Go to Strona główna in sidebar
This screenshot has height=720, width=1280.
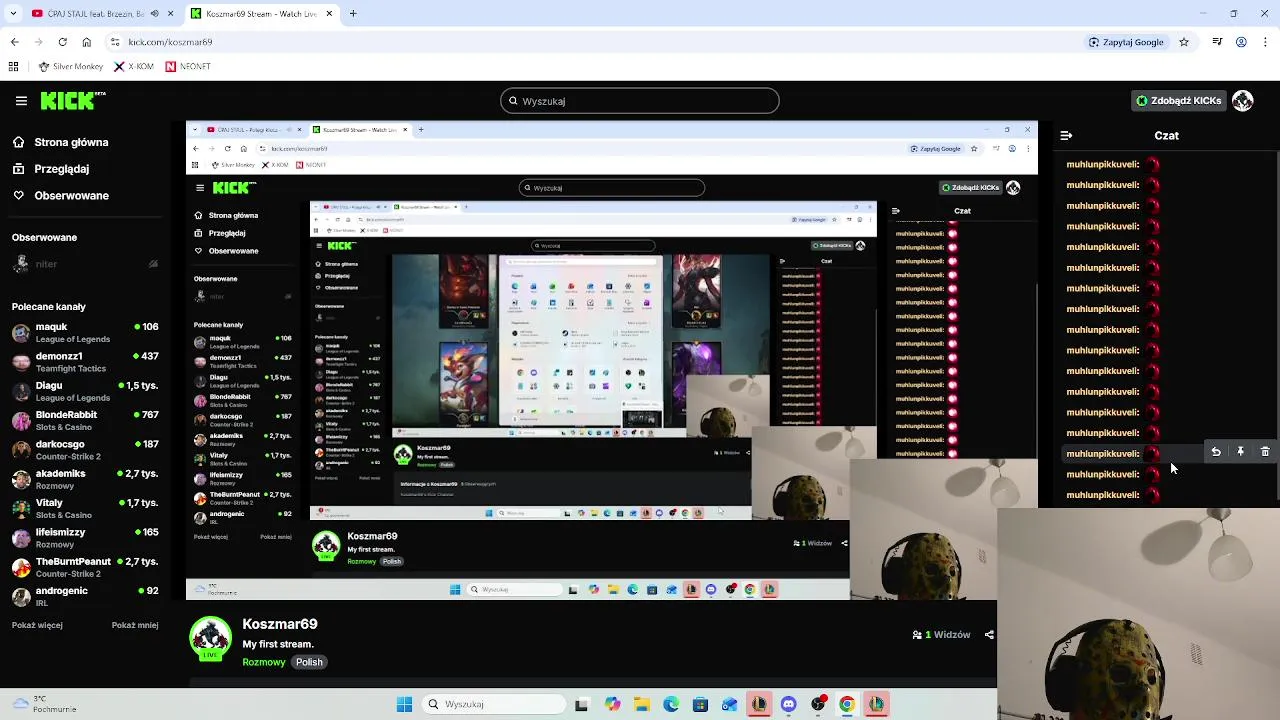click(x=60, y=142)
